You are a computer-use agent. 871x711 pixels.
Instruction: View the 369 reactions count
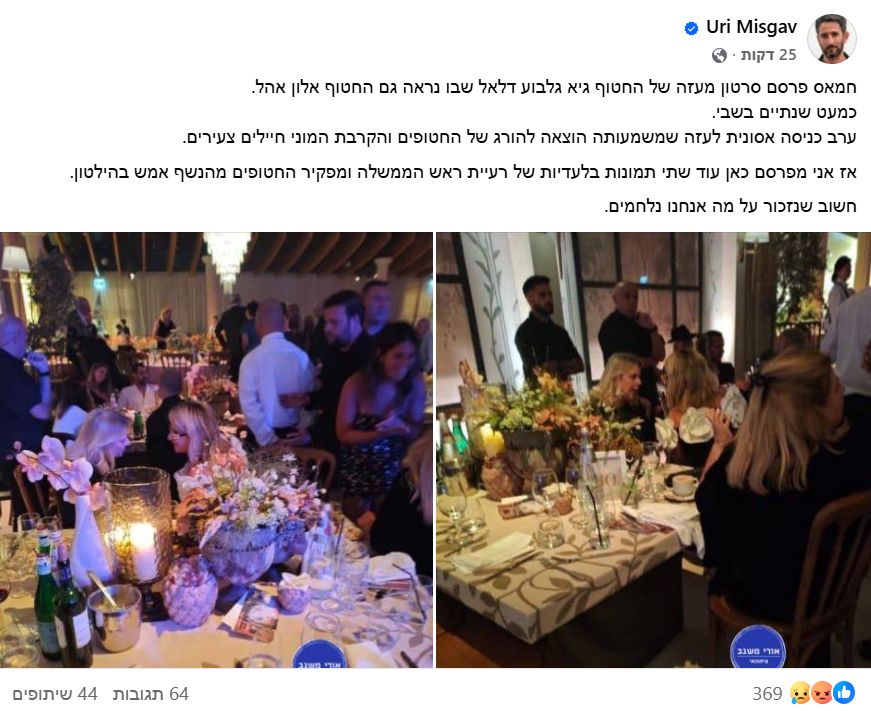click(767, 693)
